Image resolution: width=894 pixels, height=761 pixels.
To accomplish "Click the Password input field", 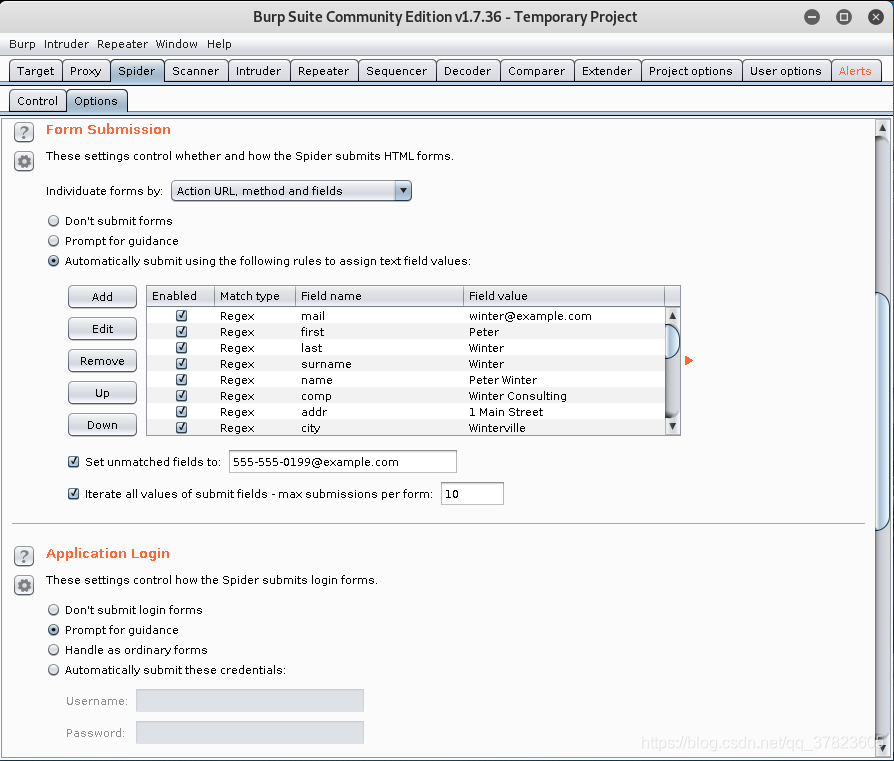I will (250, 732).
